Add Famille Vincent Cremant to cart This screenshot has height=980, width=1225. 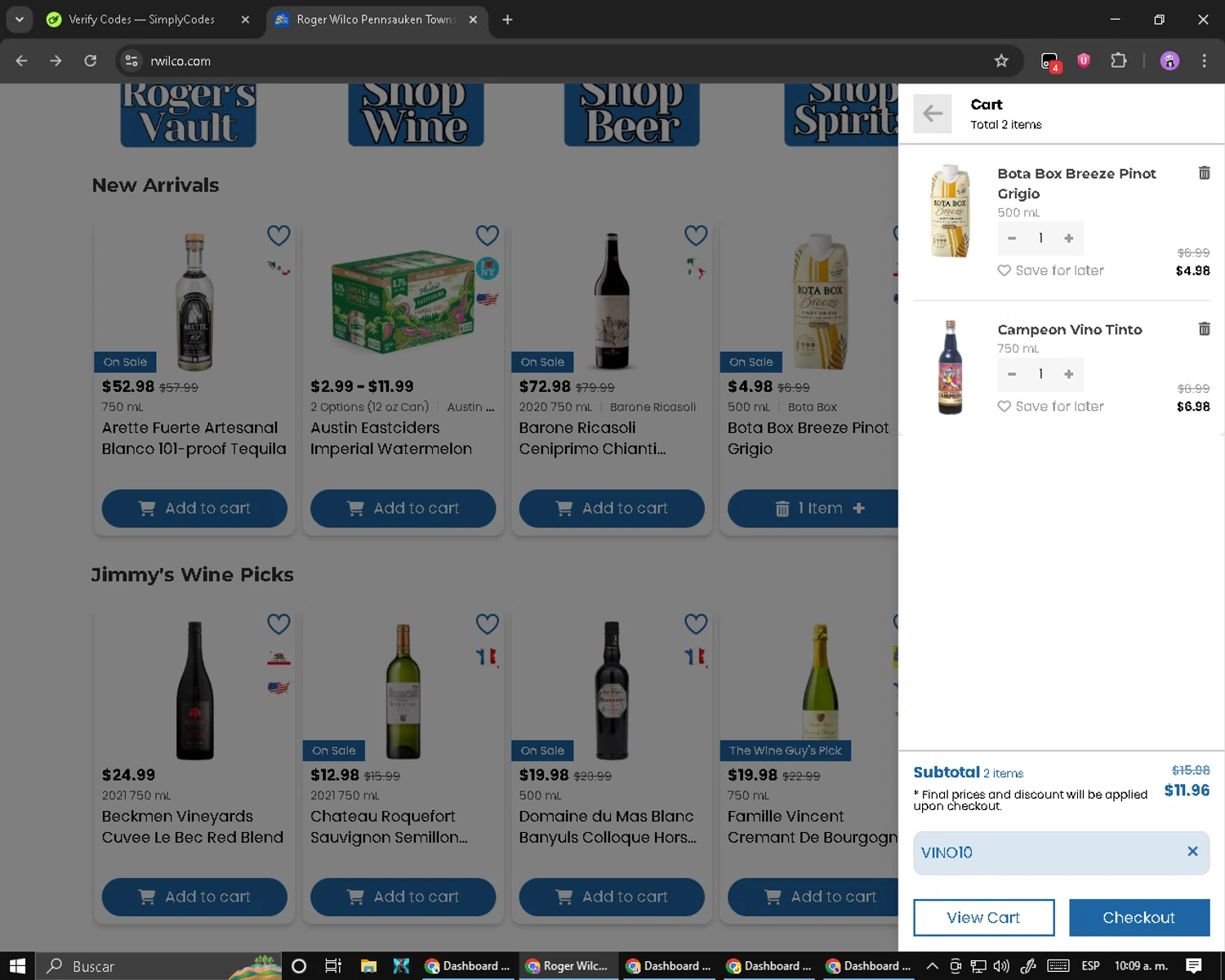813,897
